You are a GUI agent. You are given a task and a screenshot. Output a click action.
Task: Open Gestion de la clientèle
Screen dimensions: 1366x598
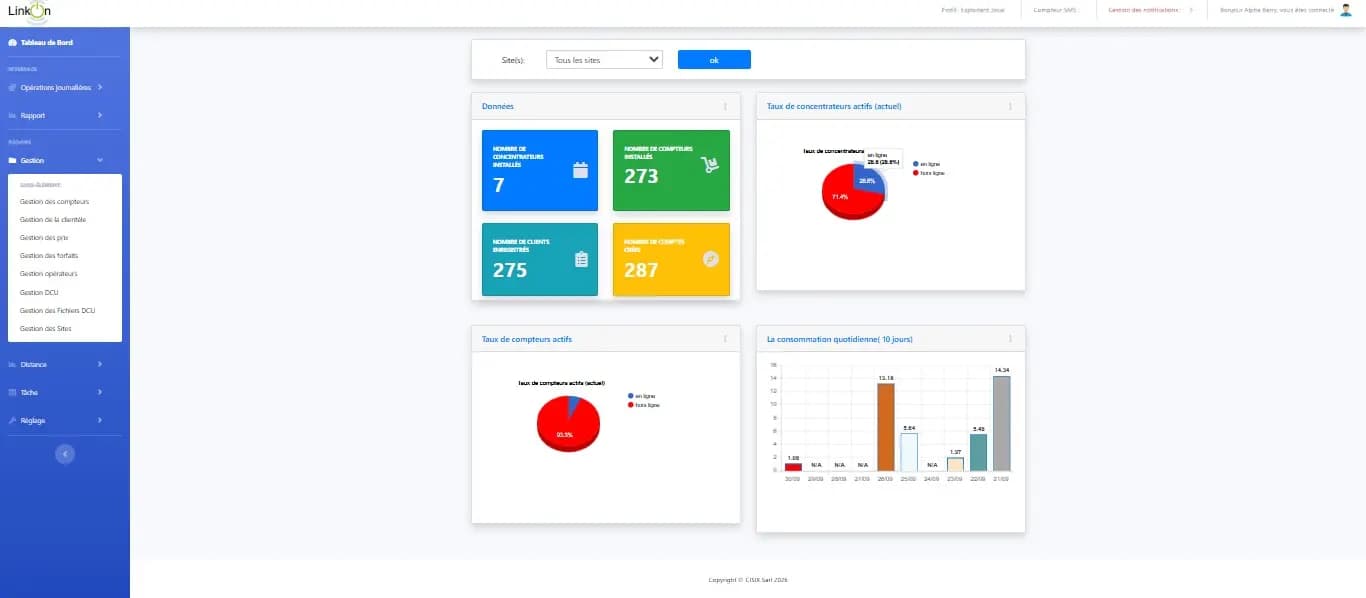tap(53, 219)
